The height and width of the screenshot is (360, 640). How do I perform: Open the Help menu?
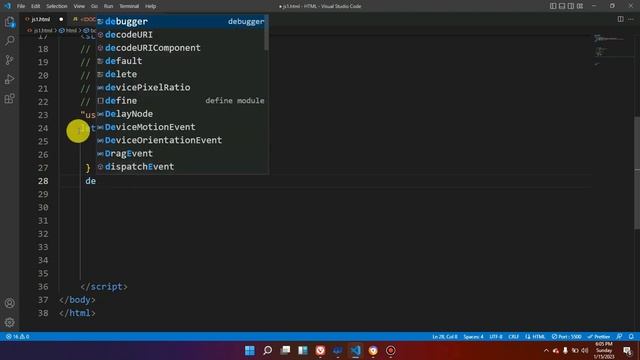151,6
